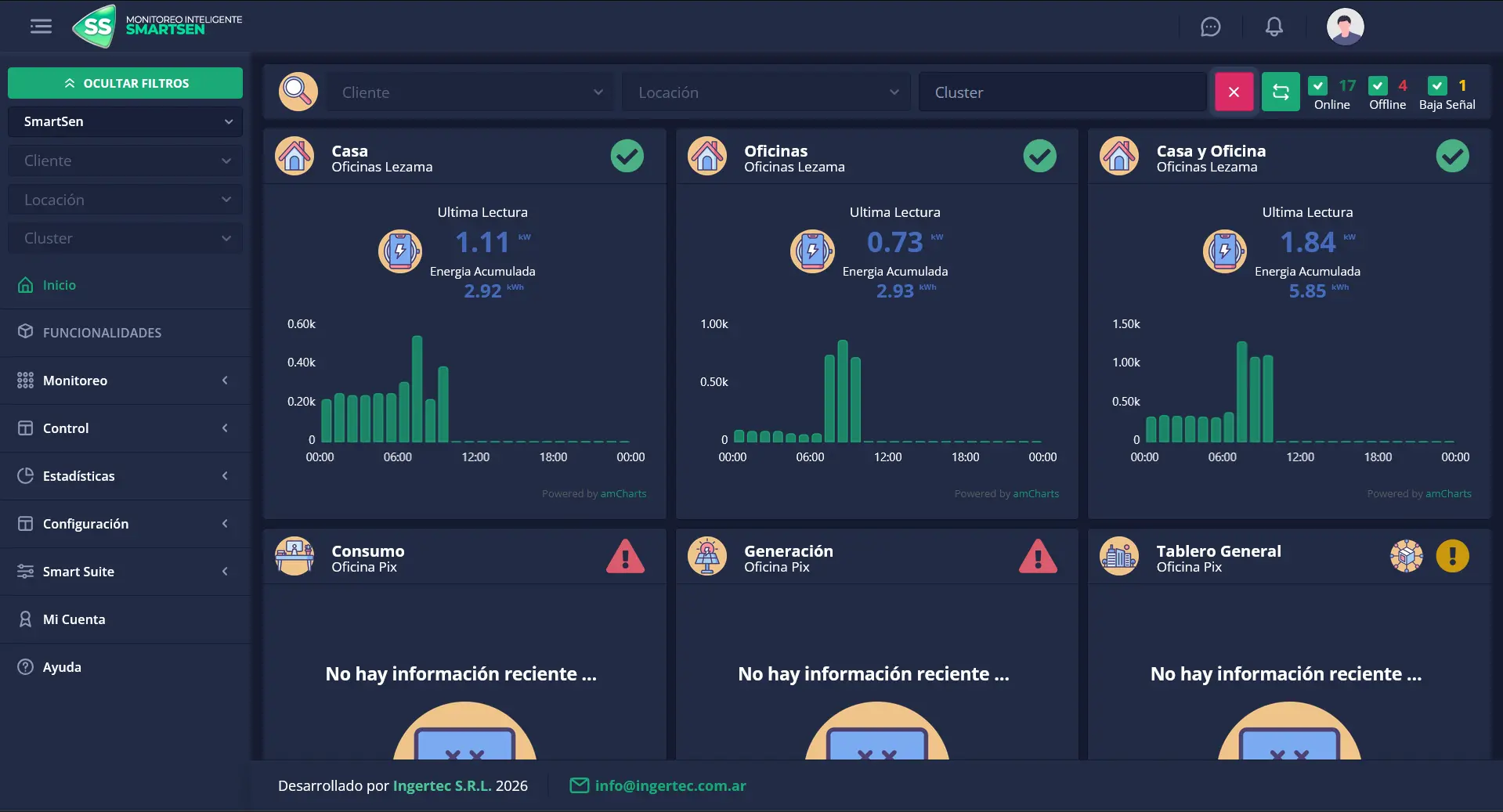Click the Smart Suite sliders icon

[25, 572]
